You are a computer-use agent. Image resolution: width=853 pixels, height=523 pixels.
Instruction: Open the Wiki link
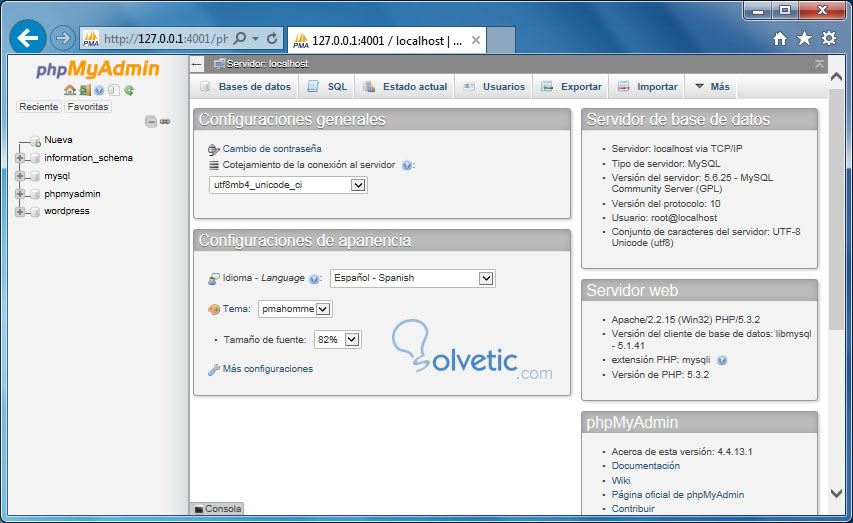621,481
